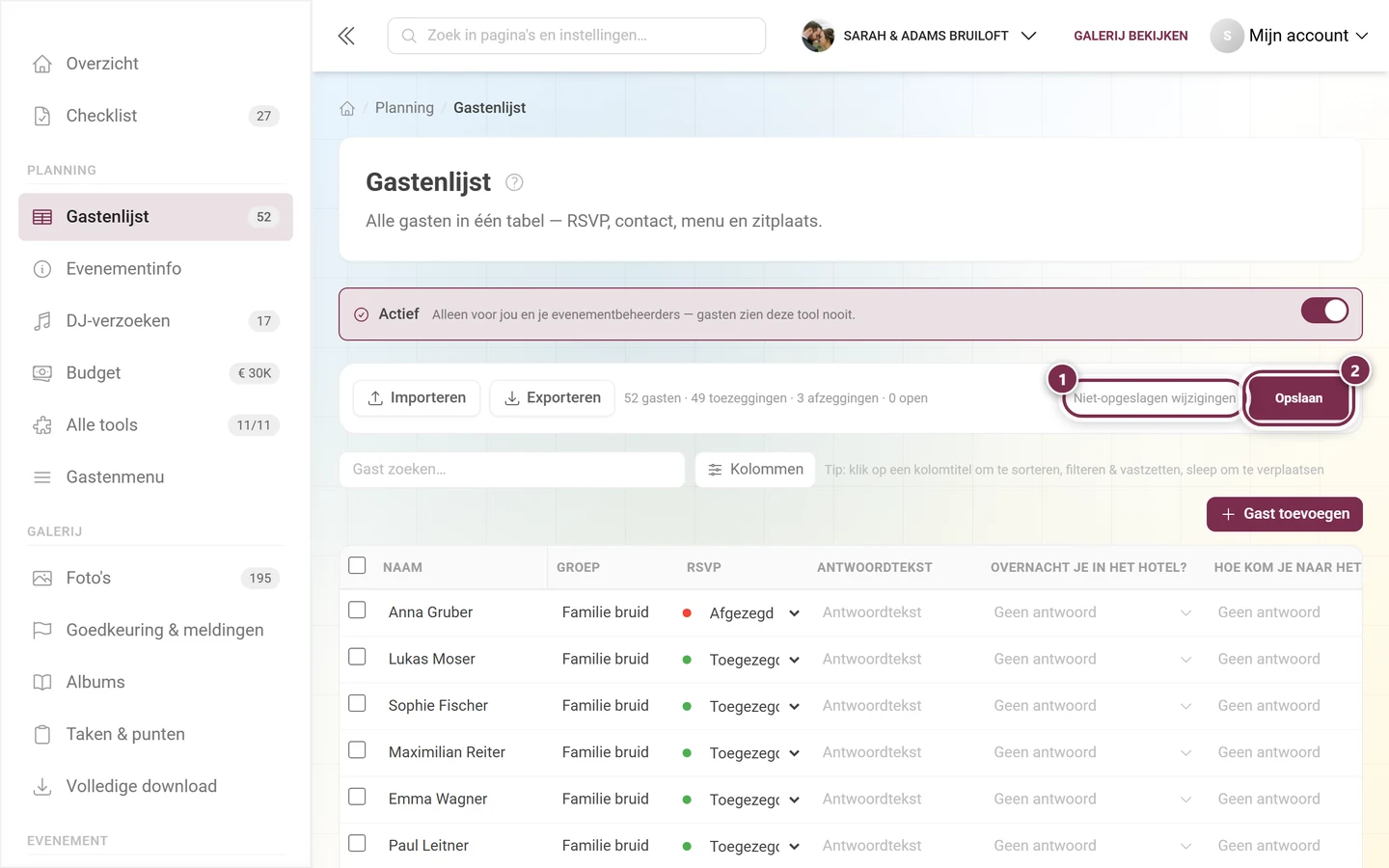Go to Evenementinfo in the sidebar

155,269
